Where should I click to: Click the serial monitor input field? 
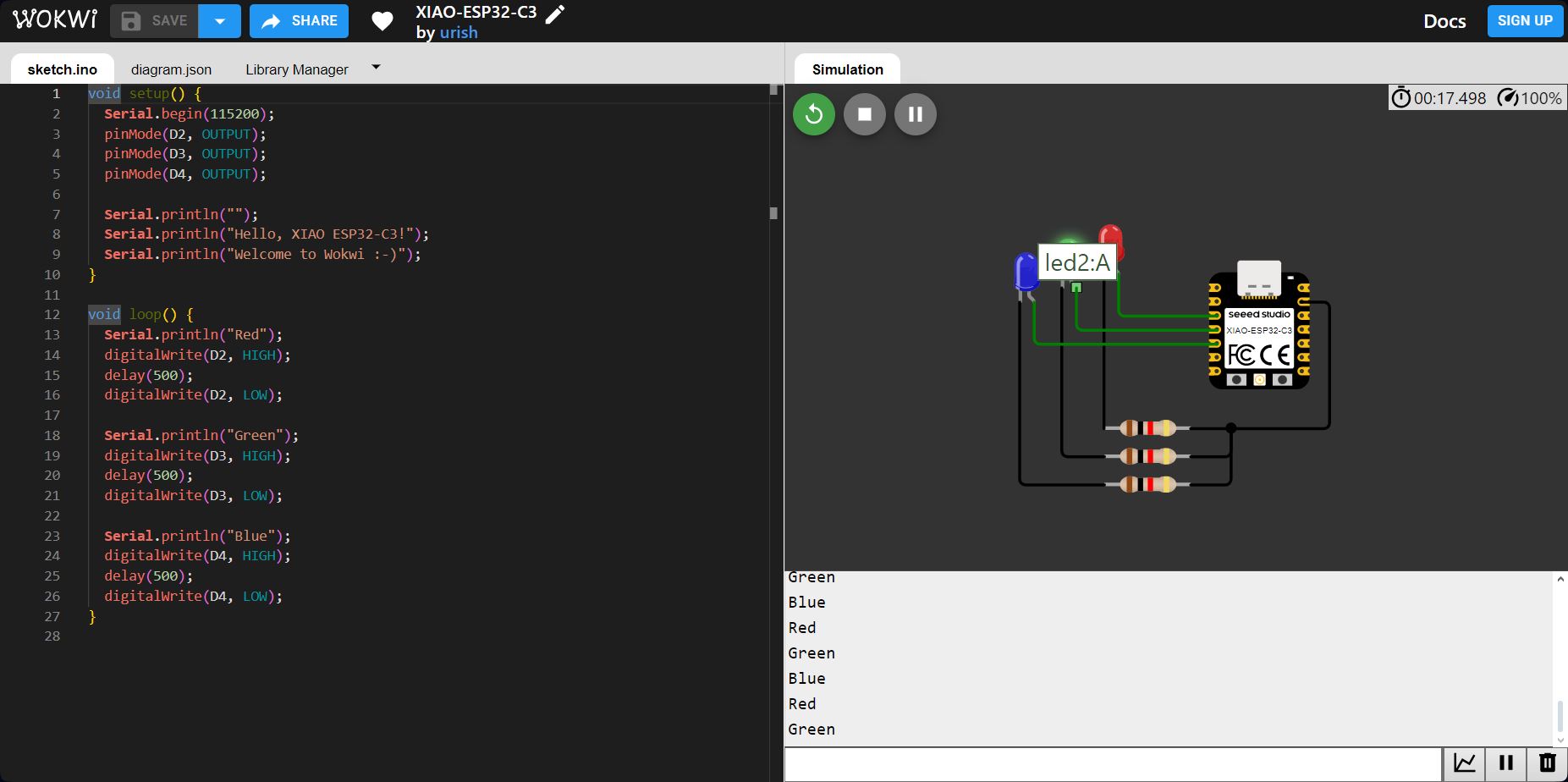coord(1114,764)
